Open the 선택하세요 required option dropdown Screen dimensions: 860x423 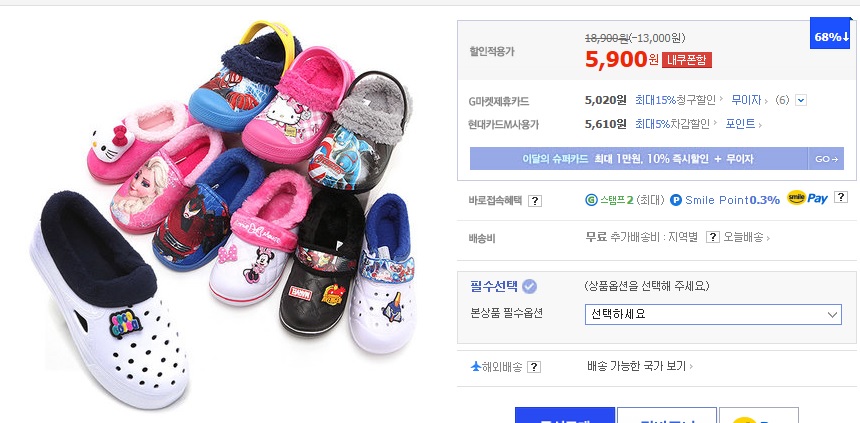click(x=713, y=314)
